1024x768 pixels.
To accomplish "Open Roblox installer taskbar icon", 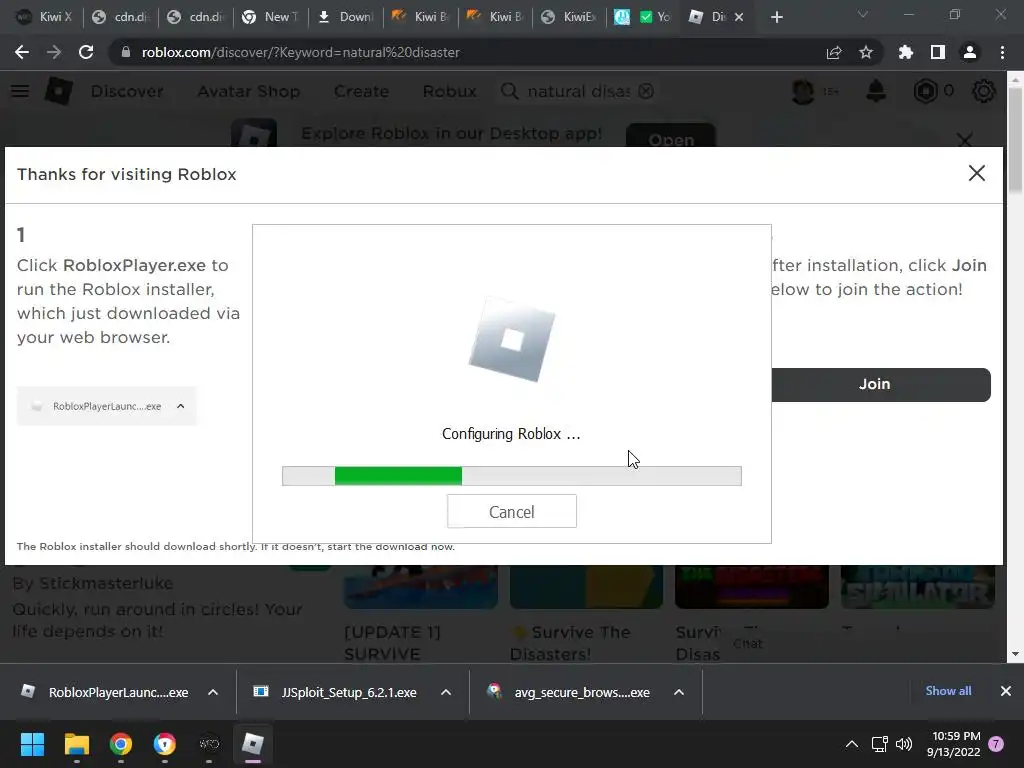I will (x=253, y=744).
